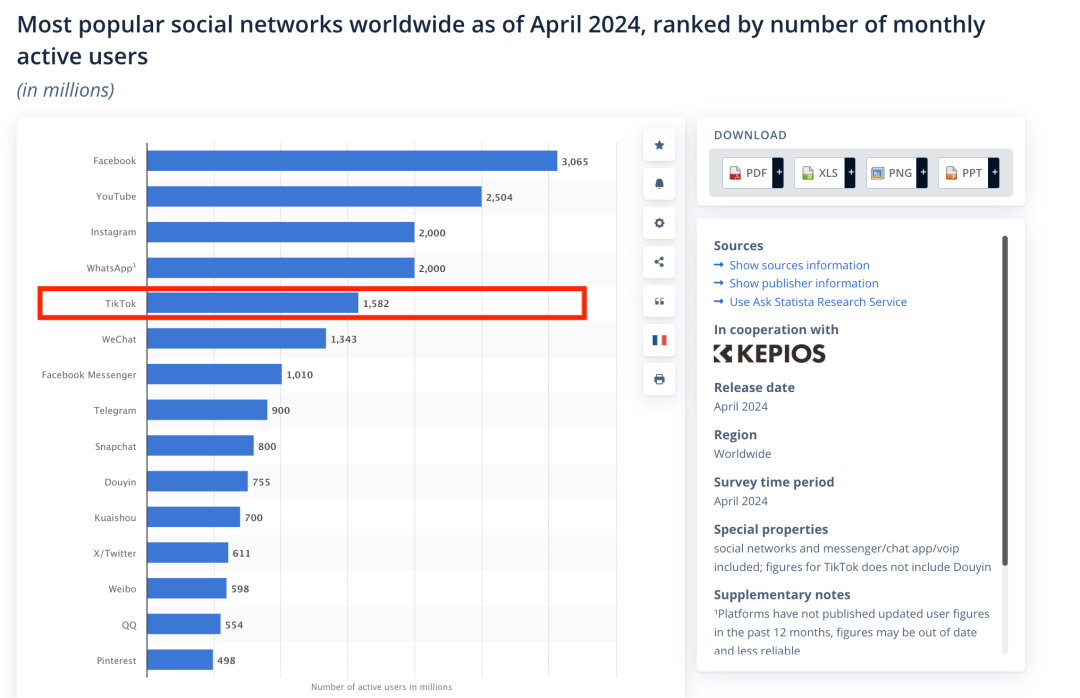1080x698 pixels.
Task: Click the print icon
Action: (x=659, y=379)
